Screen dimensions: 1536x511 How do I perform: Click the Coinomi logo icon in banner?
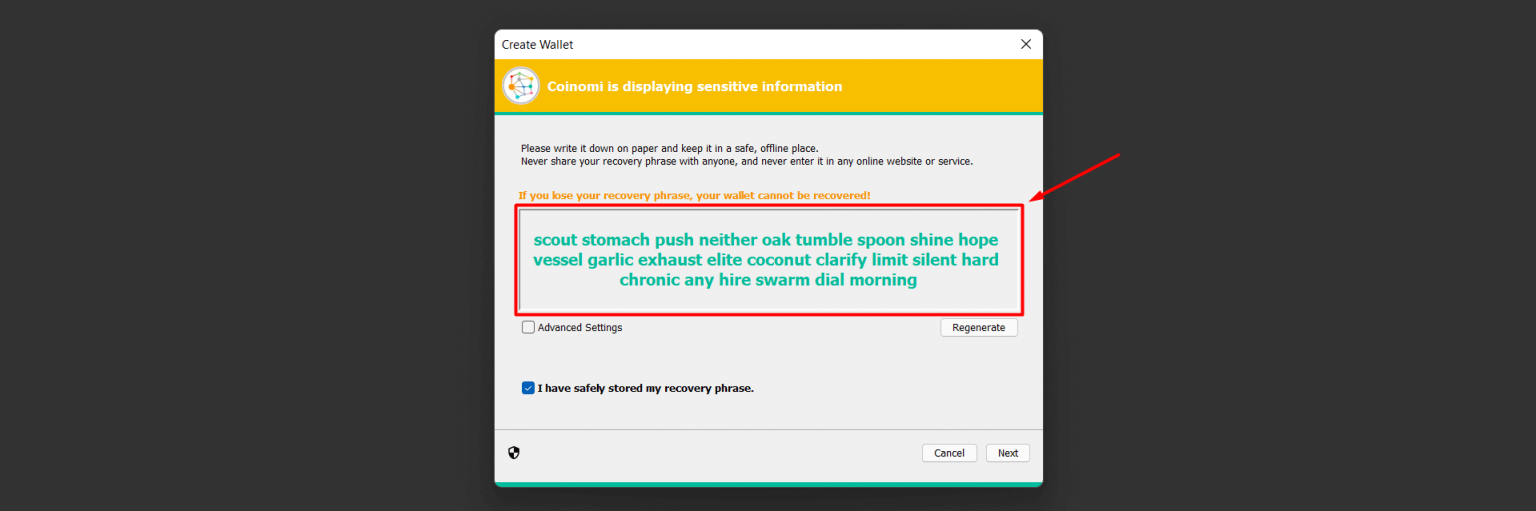pos(521,86)
